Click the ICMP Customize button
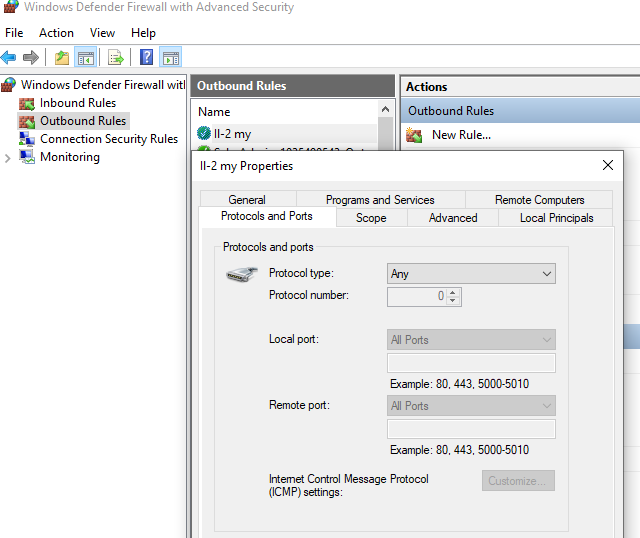Screen dimensions: 640x538 pyautogui.click(x=518, y=480)
